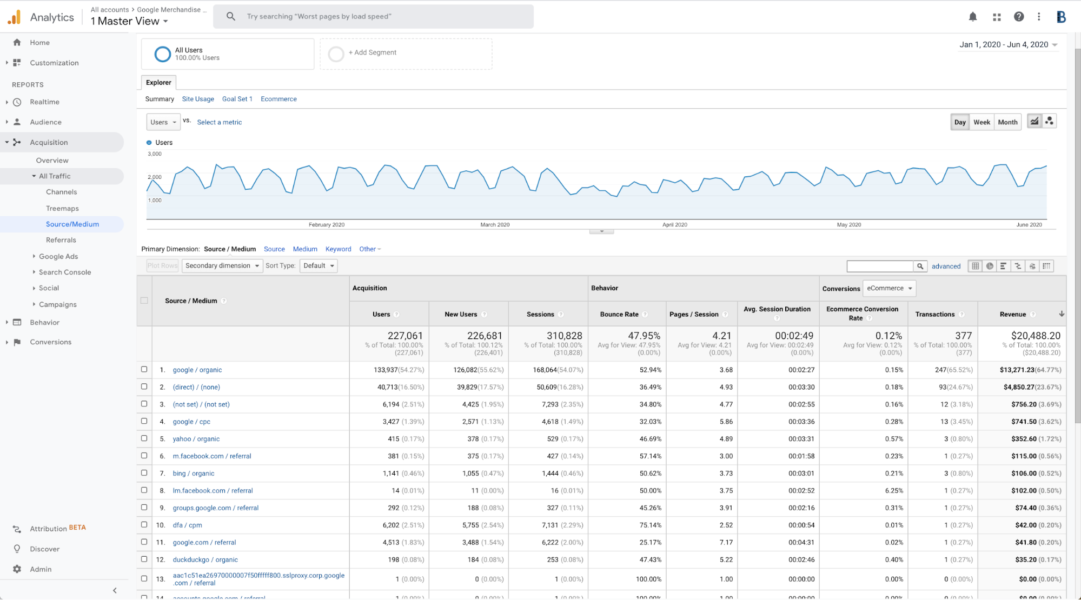Open the Google apps grid icon
The height and width of the screenshot is (600, 1081).
tap(996, 17)
